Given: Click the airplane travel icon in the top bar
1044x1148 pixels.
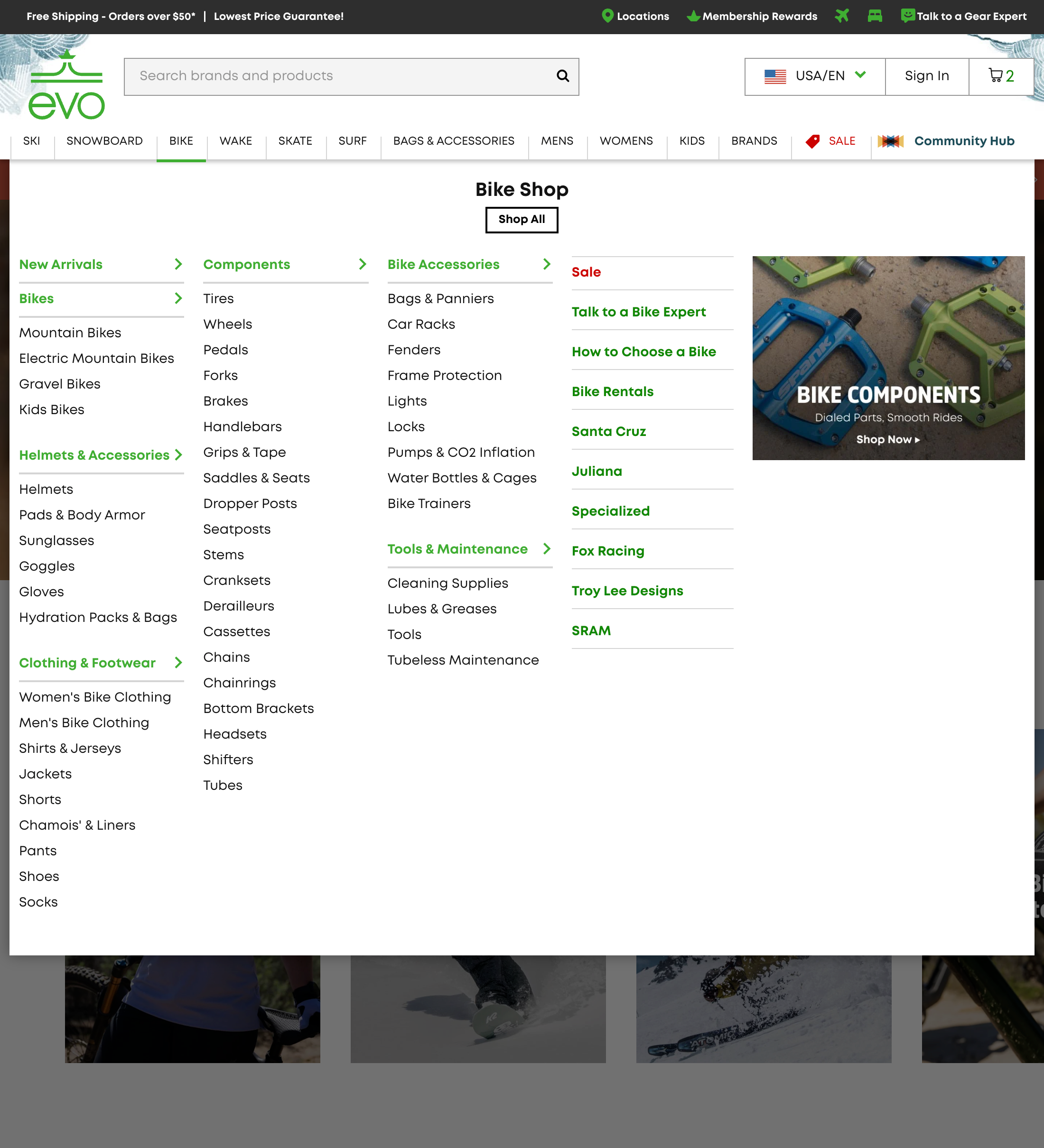Looking at the screenshot, I should 843,16.
